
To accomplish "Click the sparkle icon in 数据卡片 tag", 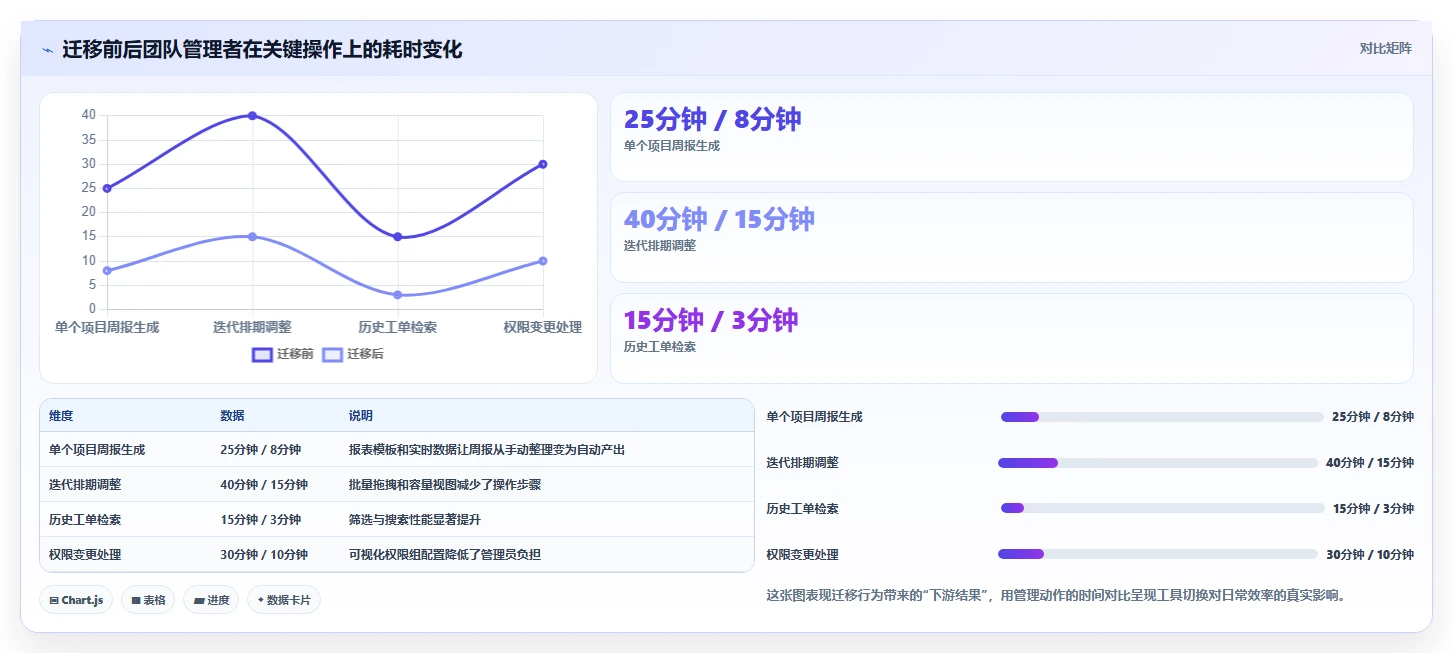I will [x=260, y=600].
